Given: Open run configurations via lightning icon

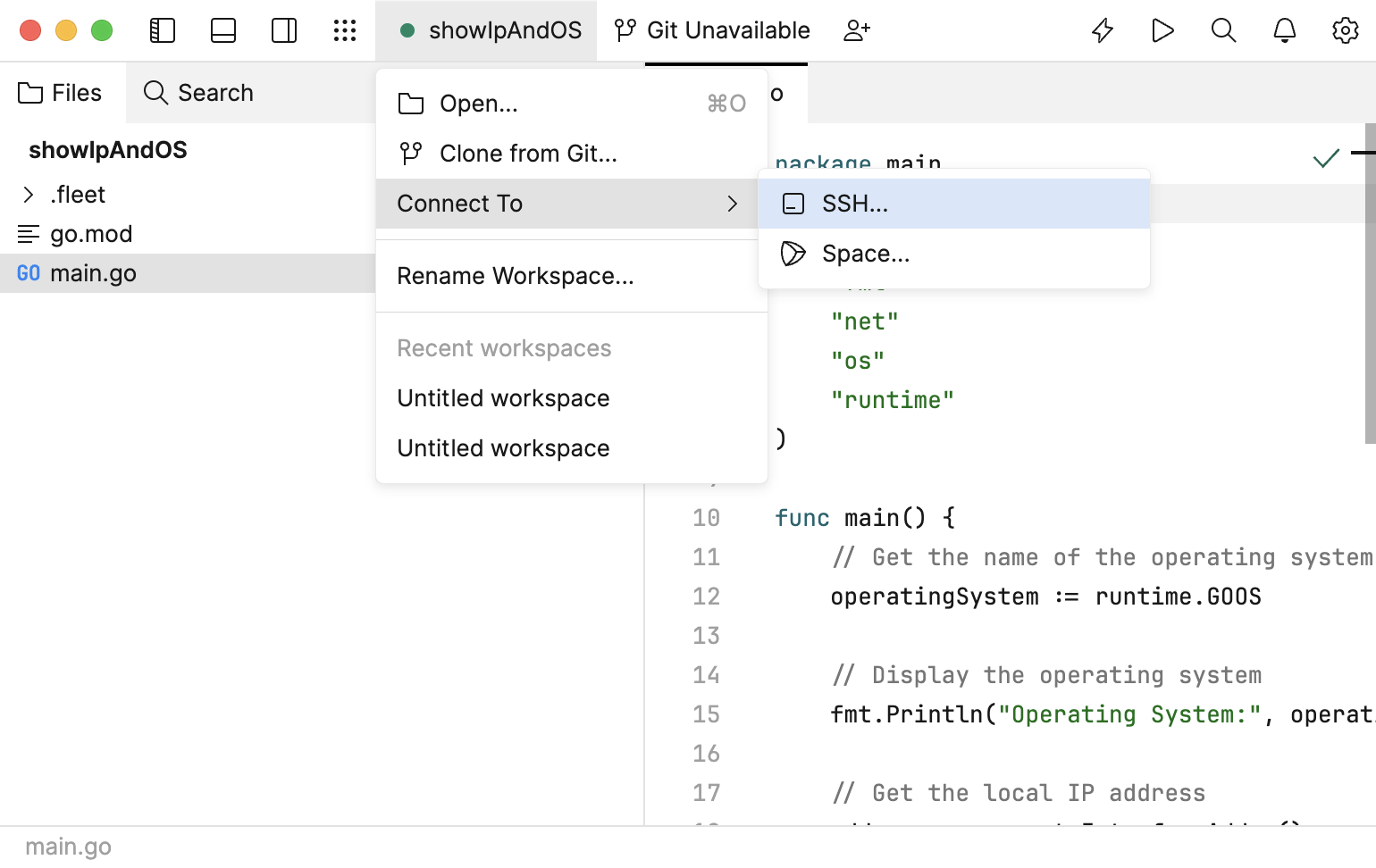Looking at the screenshot, I should pyautogui.click(x=1102, y=29).
